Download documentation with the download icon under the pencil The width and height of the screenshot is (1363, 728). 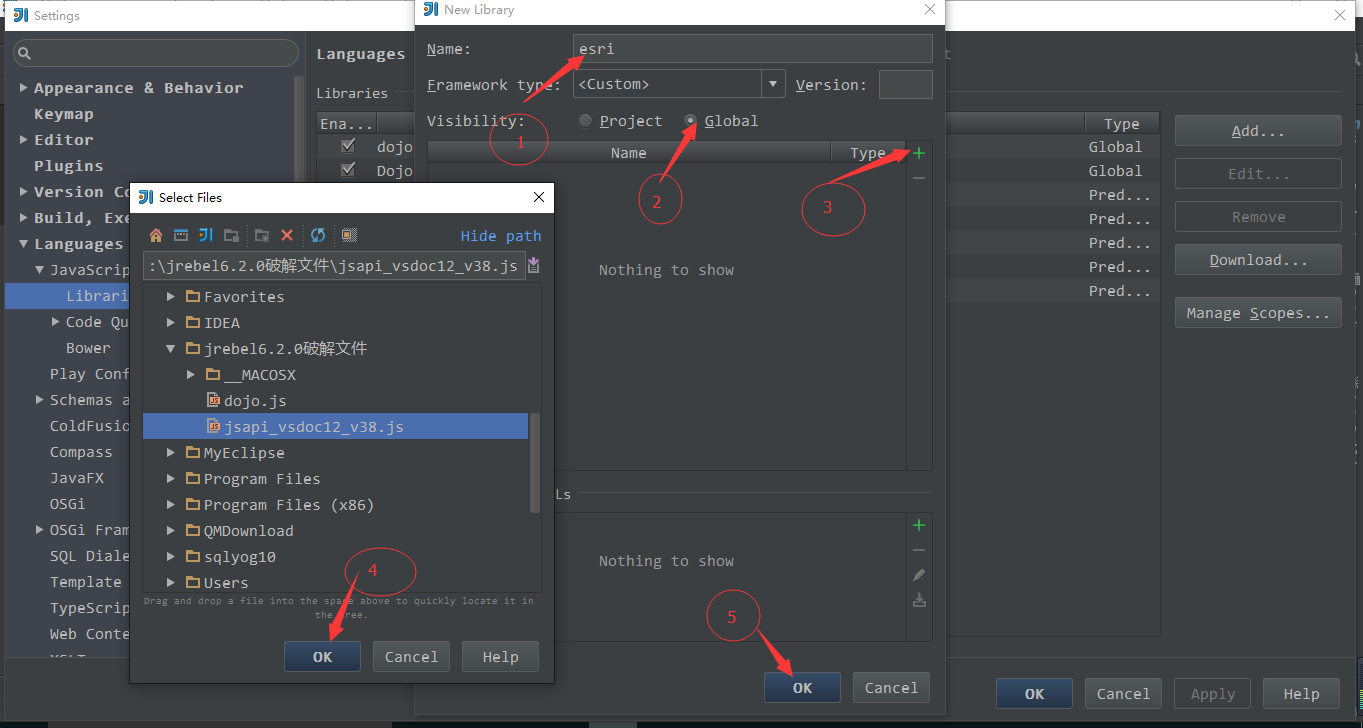tap(919, 600)
